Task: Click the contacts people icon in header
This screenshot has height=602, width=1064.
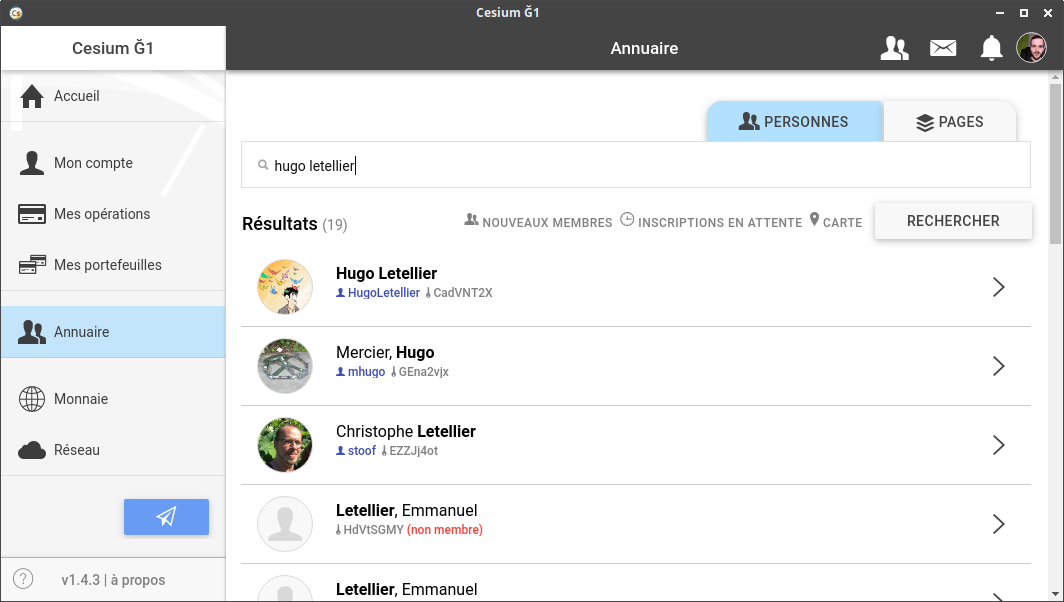Action: pos(894,48)
